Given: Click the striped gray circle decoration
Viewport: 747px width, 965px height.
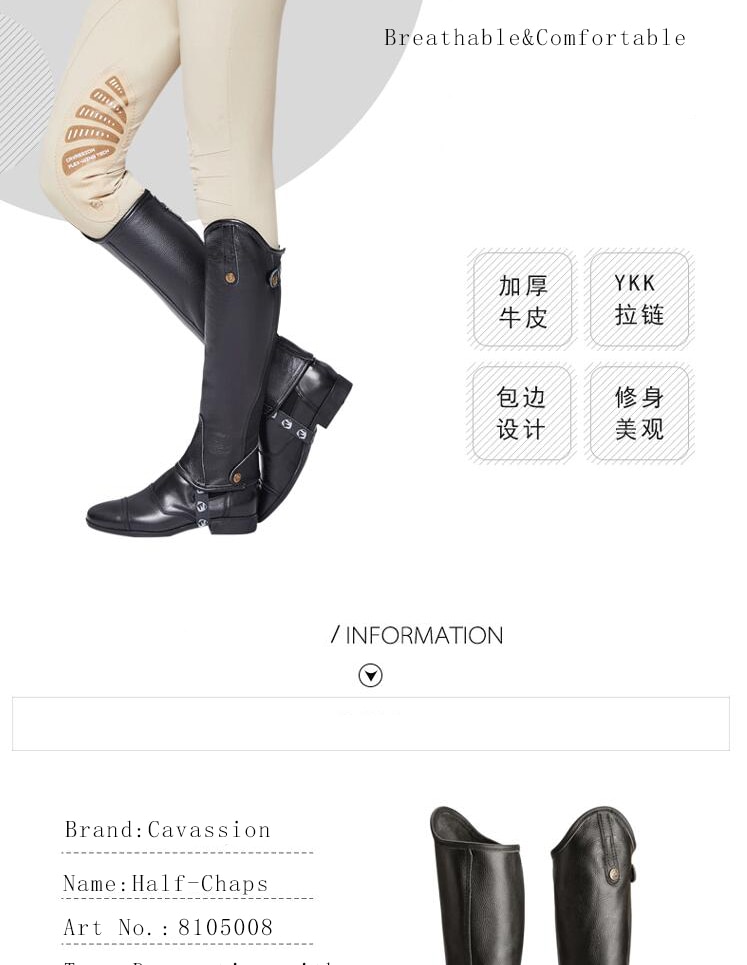Looking at the screenshot, I should tap(25, 92).
